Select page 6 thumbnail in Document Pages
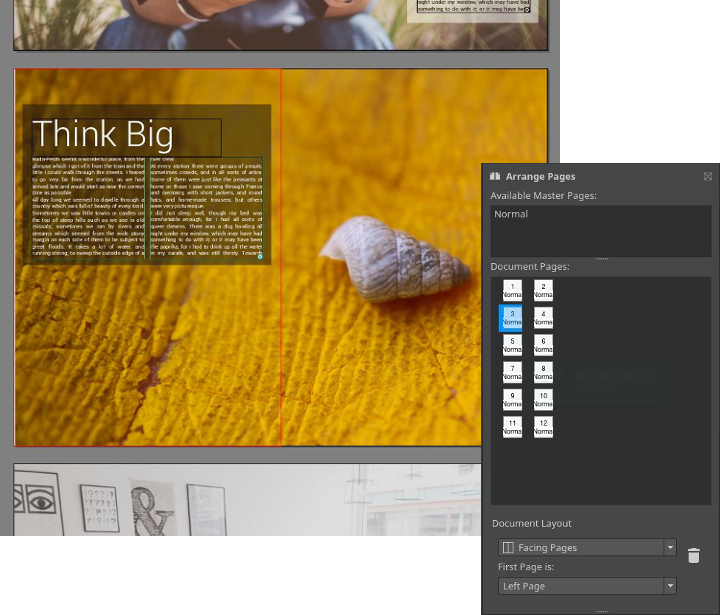 click(x=543, y=346)
